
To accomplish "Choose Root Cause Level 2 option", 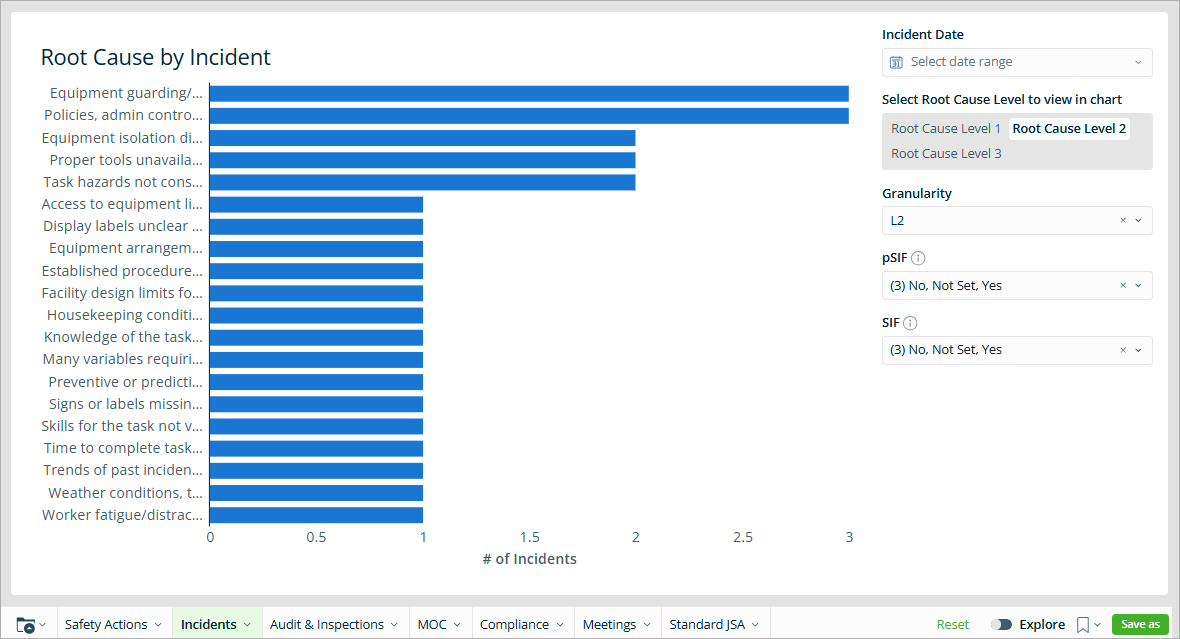I will click(1069, 128).
